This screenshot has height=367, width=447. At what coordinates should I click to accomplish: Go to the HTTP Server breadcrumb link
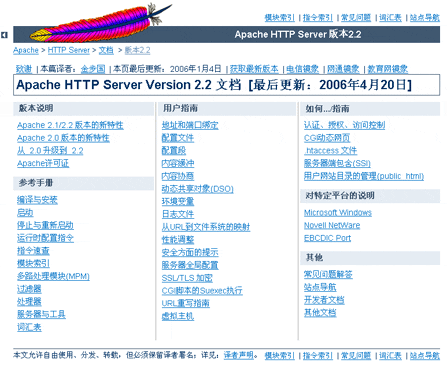[69, 50]
